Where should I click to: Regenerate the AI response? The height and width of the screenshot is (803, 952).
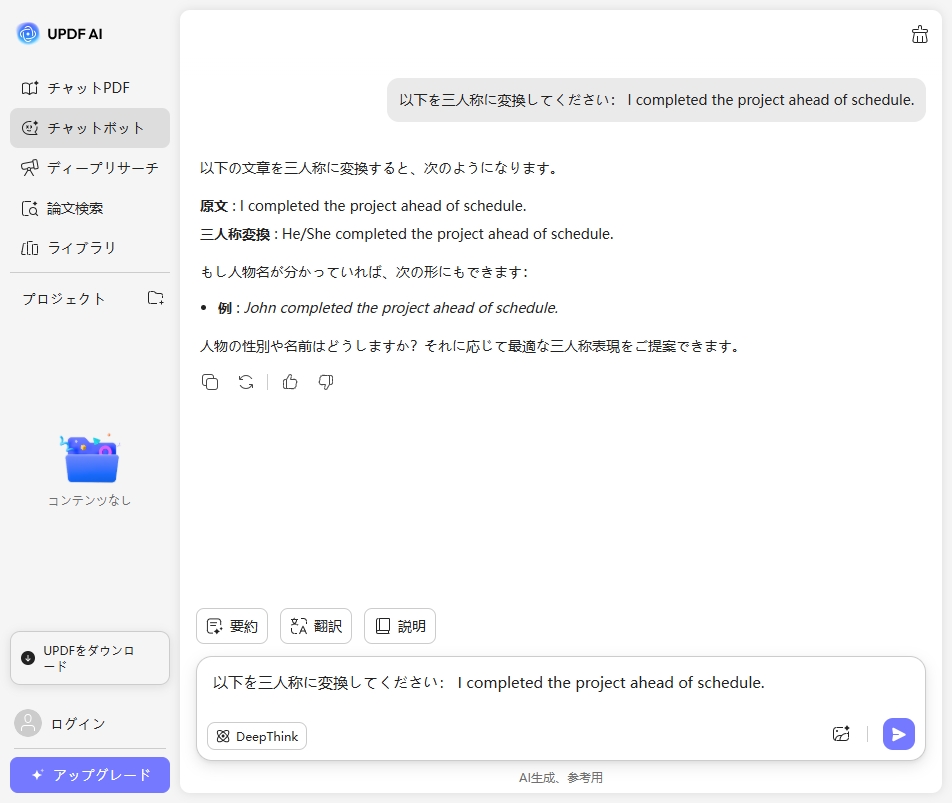pyautogui.click(x=246, y=382)
